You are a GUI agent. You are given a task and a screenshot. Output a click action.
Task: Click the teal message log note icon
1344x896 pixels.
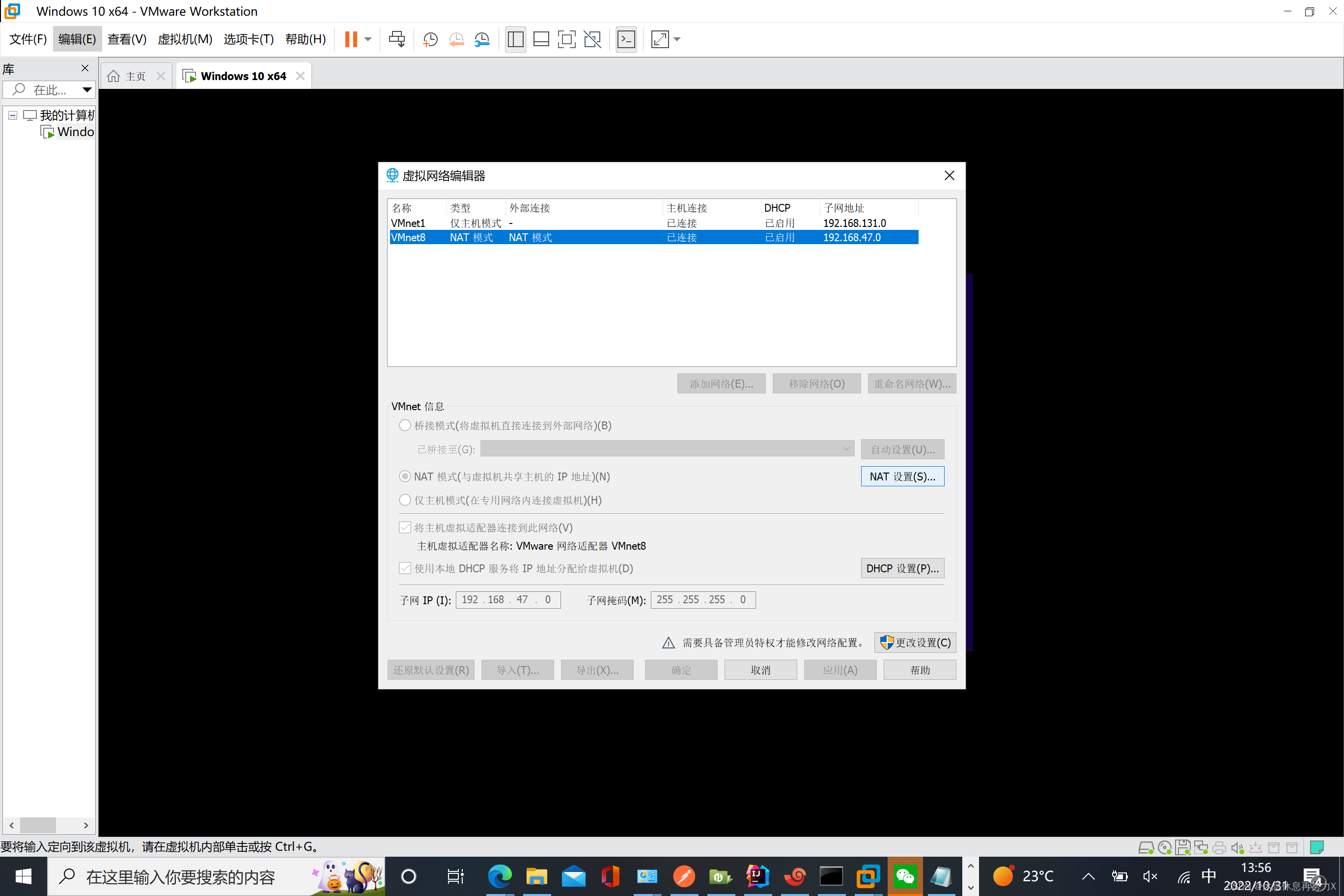pyautogui.click(x=1317, y=847)
